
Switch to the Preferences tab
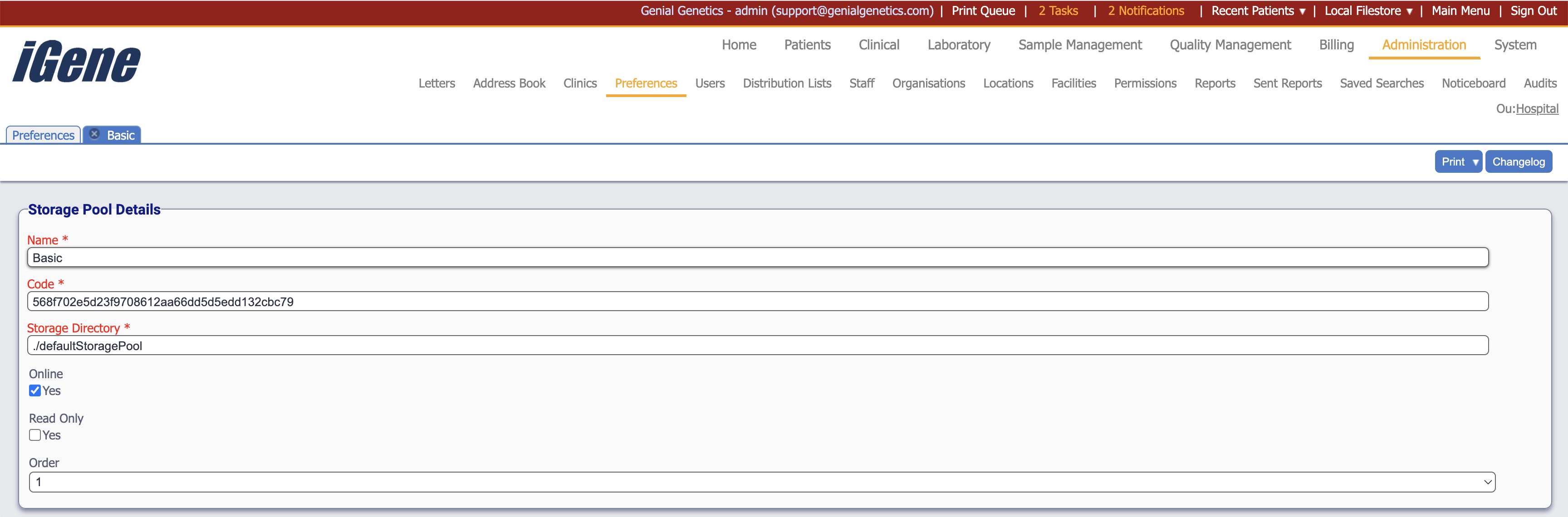pos(43,135)
